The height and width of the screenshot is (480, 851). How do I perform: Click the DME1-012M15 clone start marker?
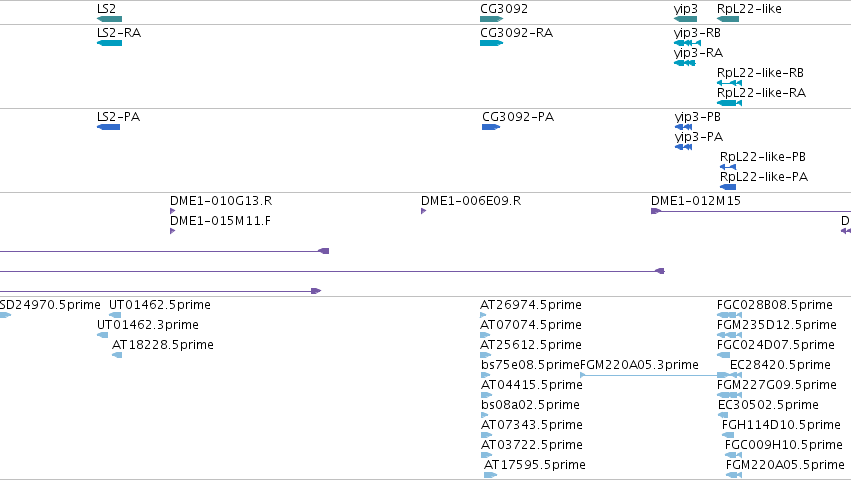(655, 211)
